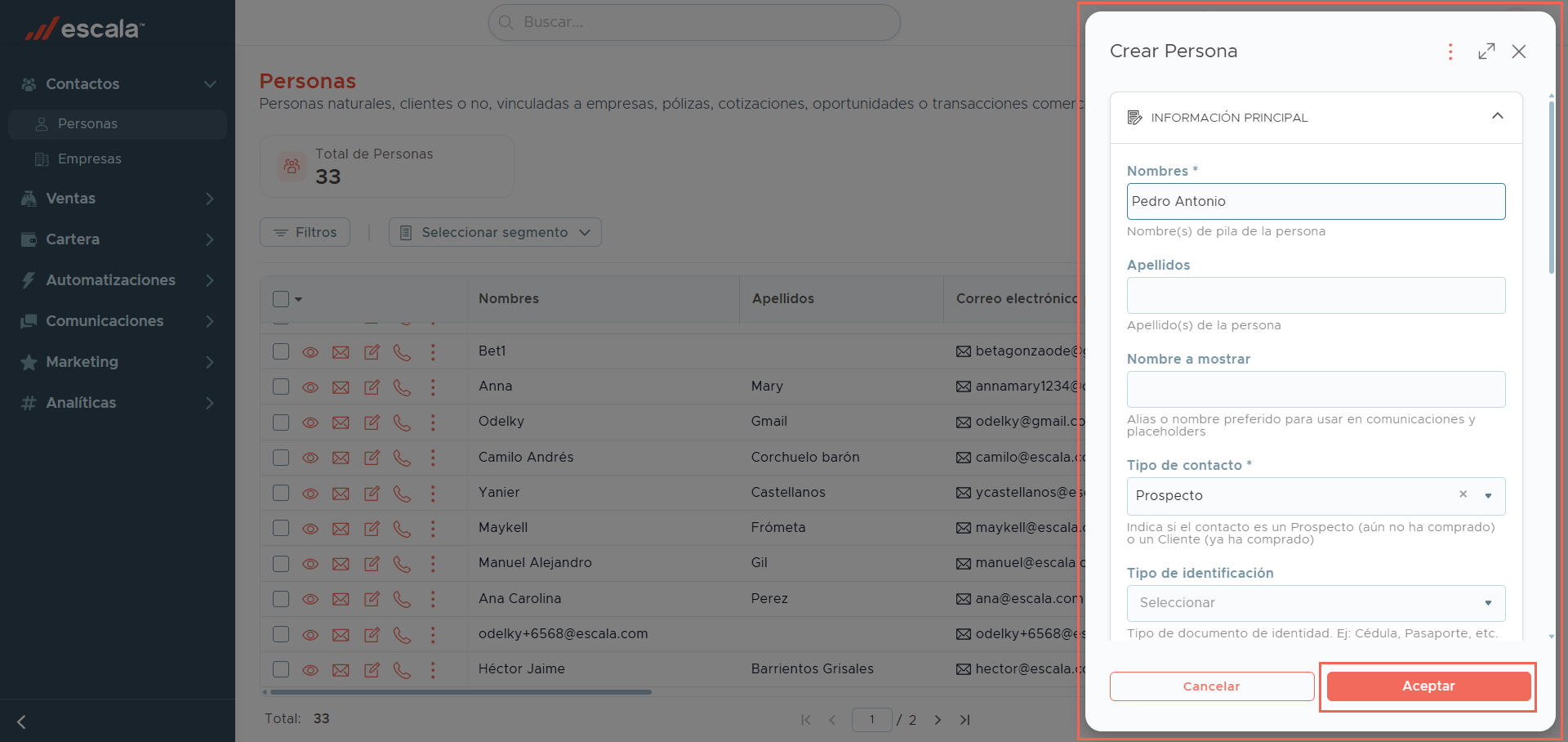Click the Apellidos input field
The height and width of the screenshot is (742, 1568).
(1316, 295)
